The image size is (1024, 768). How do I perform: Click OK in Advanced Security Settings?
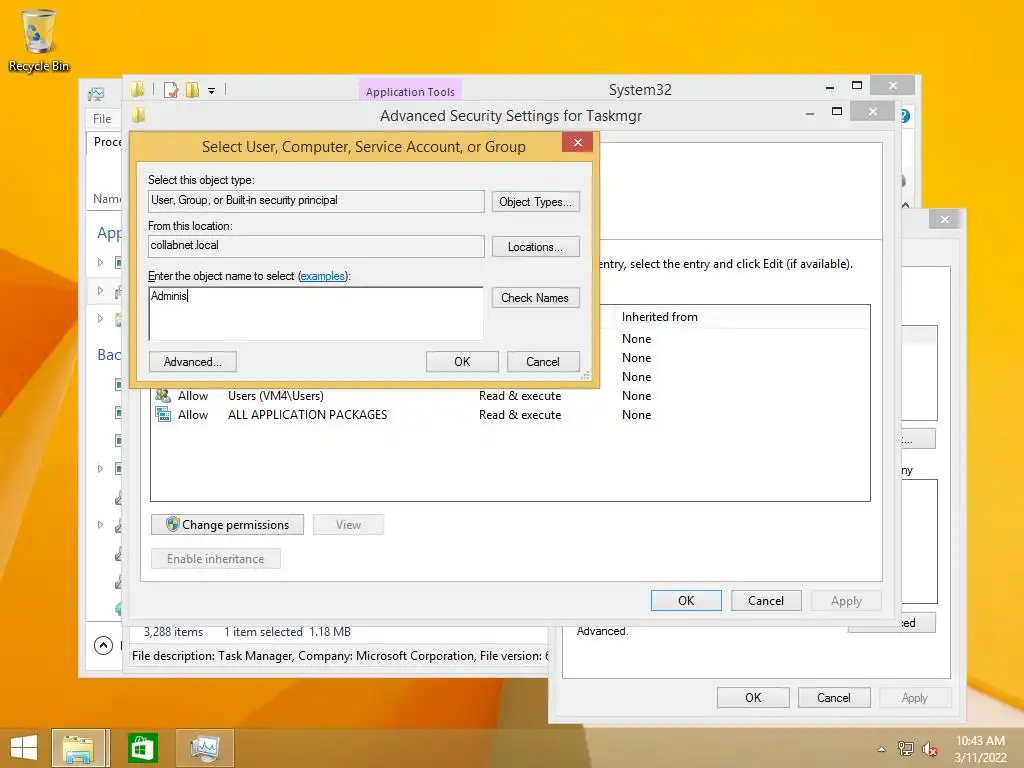pos(686,601)
